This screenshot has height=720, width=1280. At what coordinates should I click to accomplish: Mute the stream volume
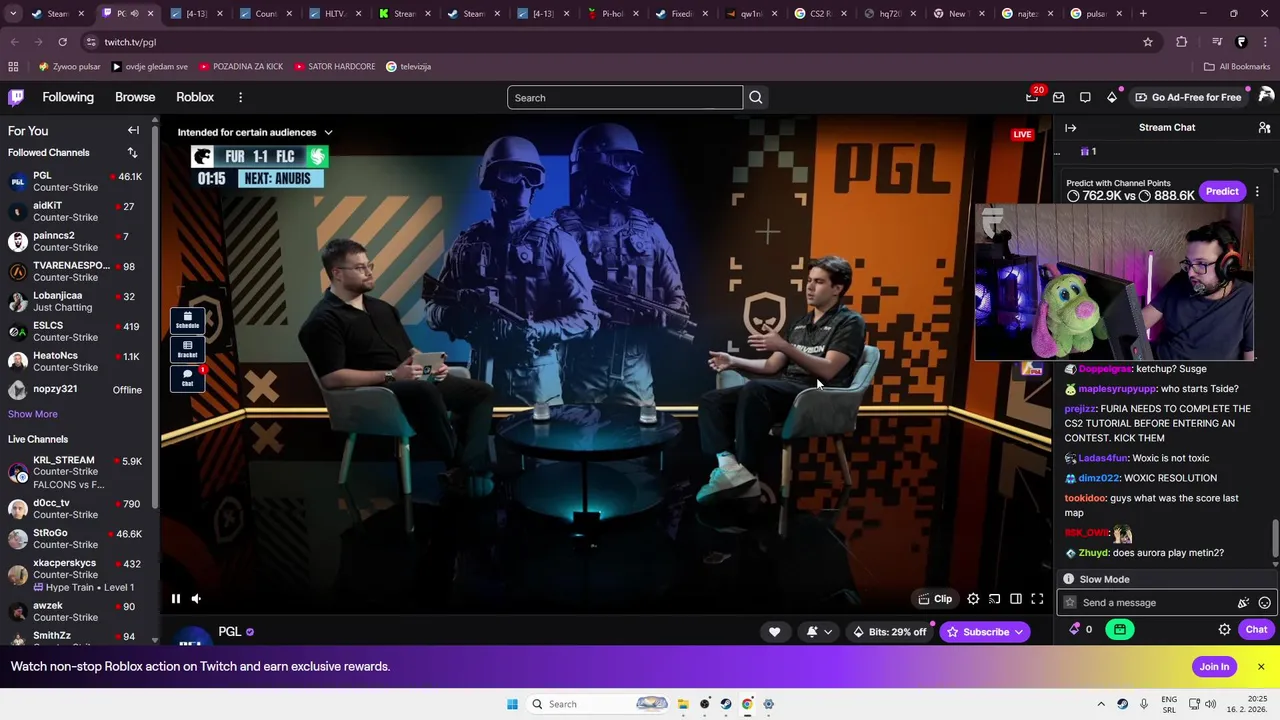click(196, 599)
